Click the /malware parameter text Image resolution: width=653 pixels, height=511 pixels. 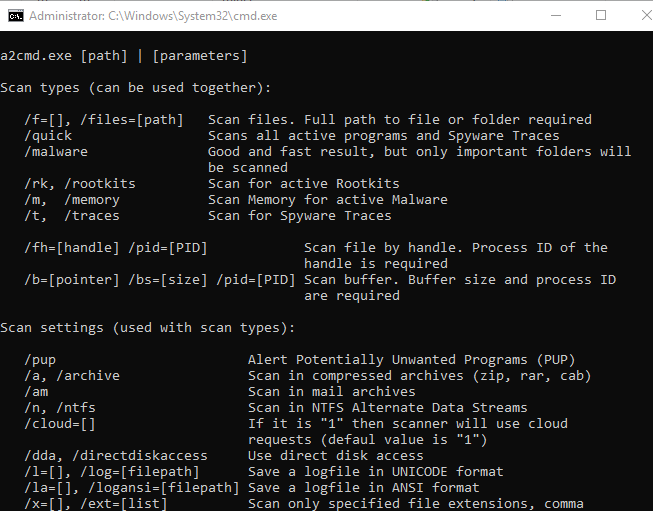(56, 152)
